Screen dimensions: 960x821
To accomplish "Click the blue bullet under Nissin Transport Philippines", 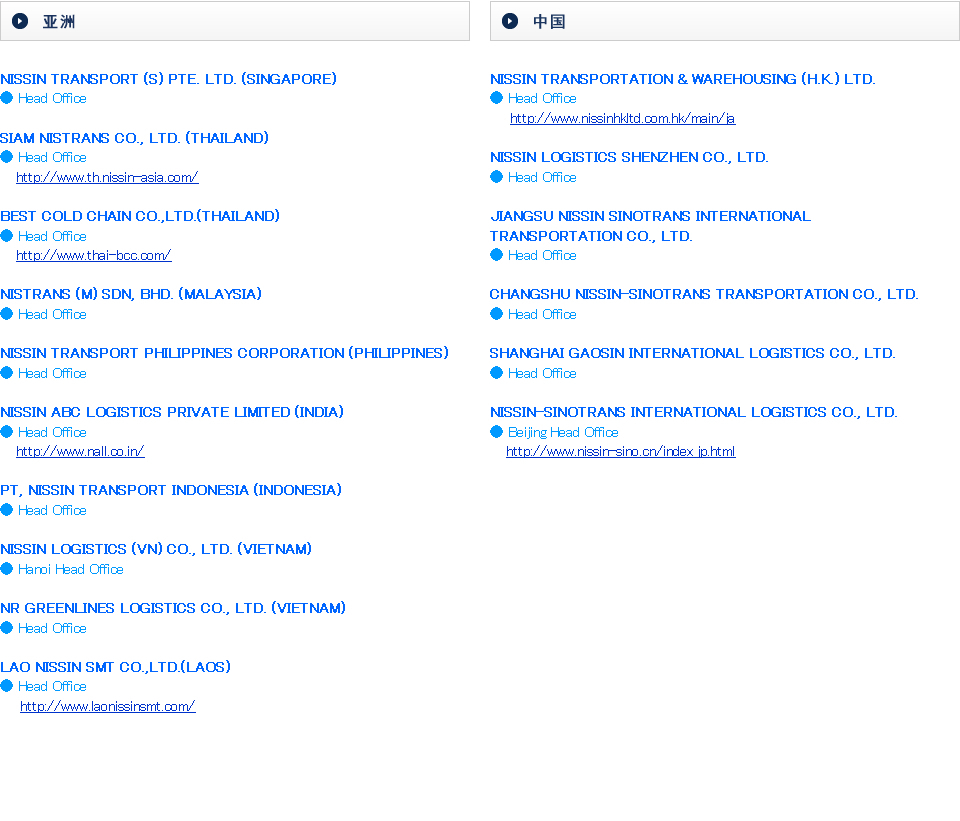I will tap(7, 373).
